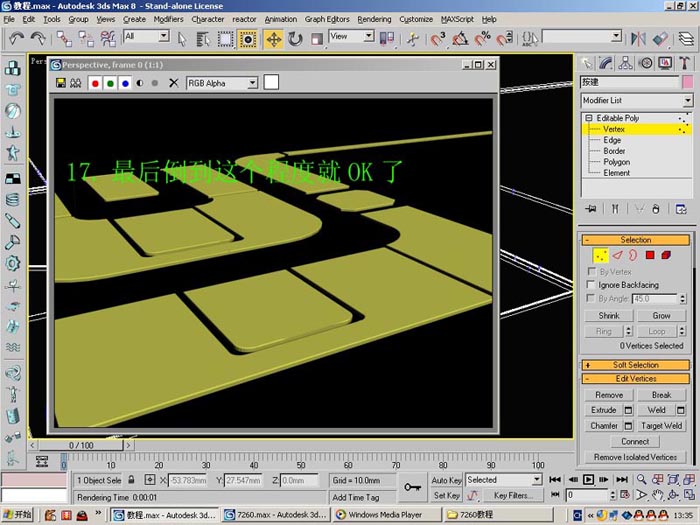This screenshot has height=525, width=700.
Task: Click the white color swatch in render window
Action: (271, 83)
